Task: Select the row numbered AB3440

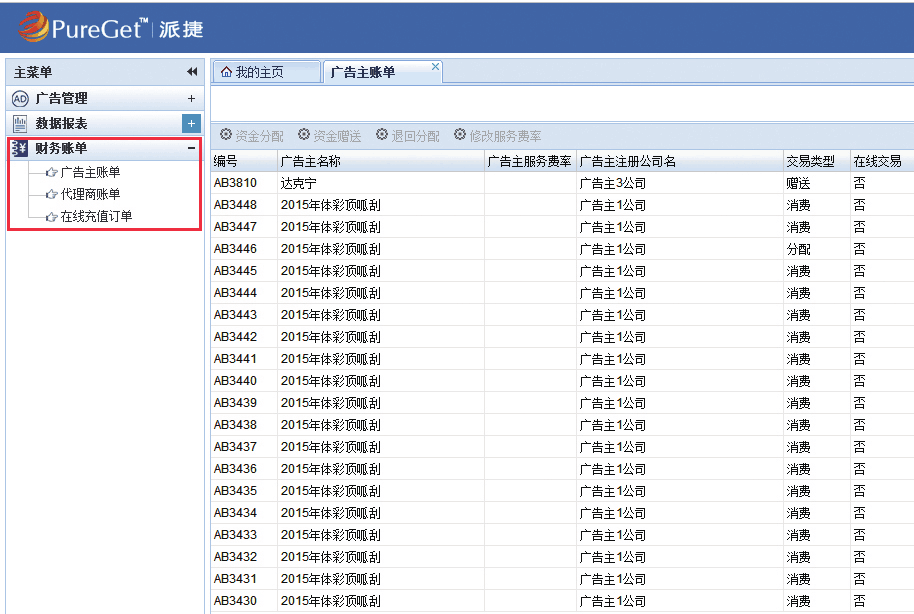Action: (x=563, y=381)
